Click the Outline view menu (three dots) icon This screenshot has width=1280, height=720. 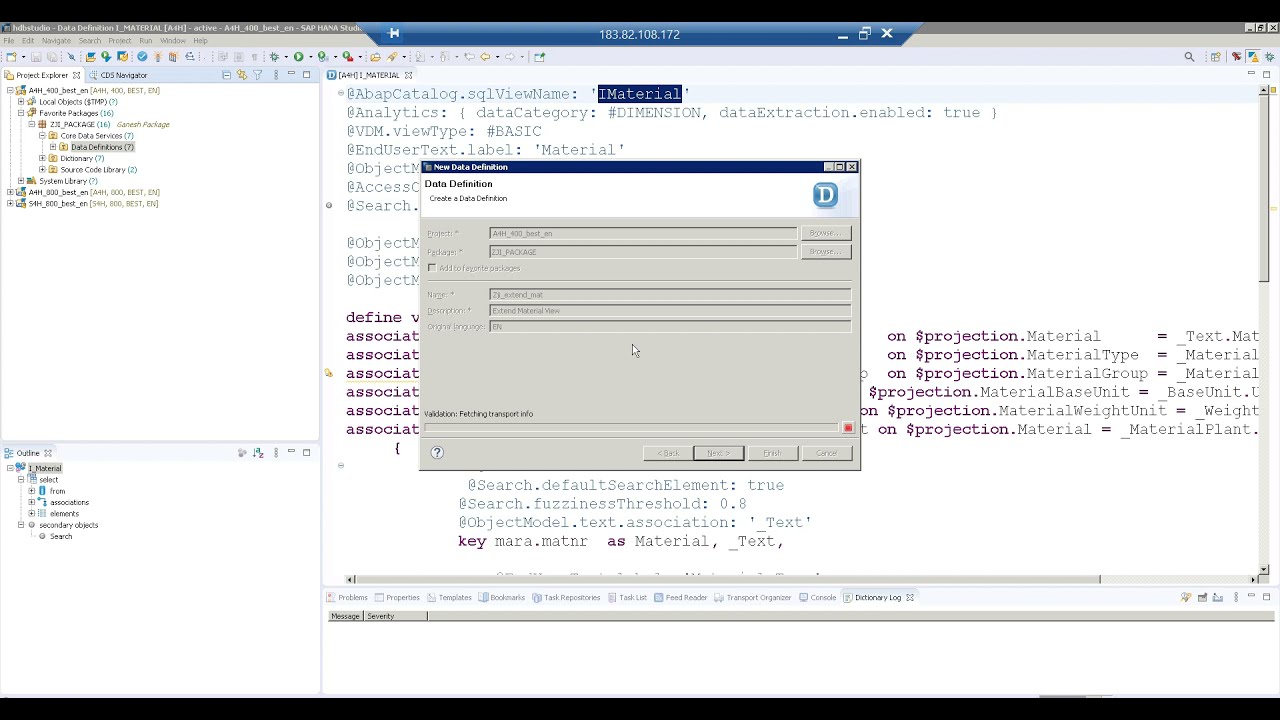click(x=275, y=453)
